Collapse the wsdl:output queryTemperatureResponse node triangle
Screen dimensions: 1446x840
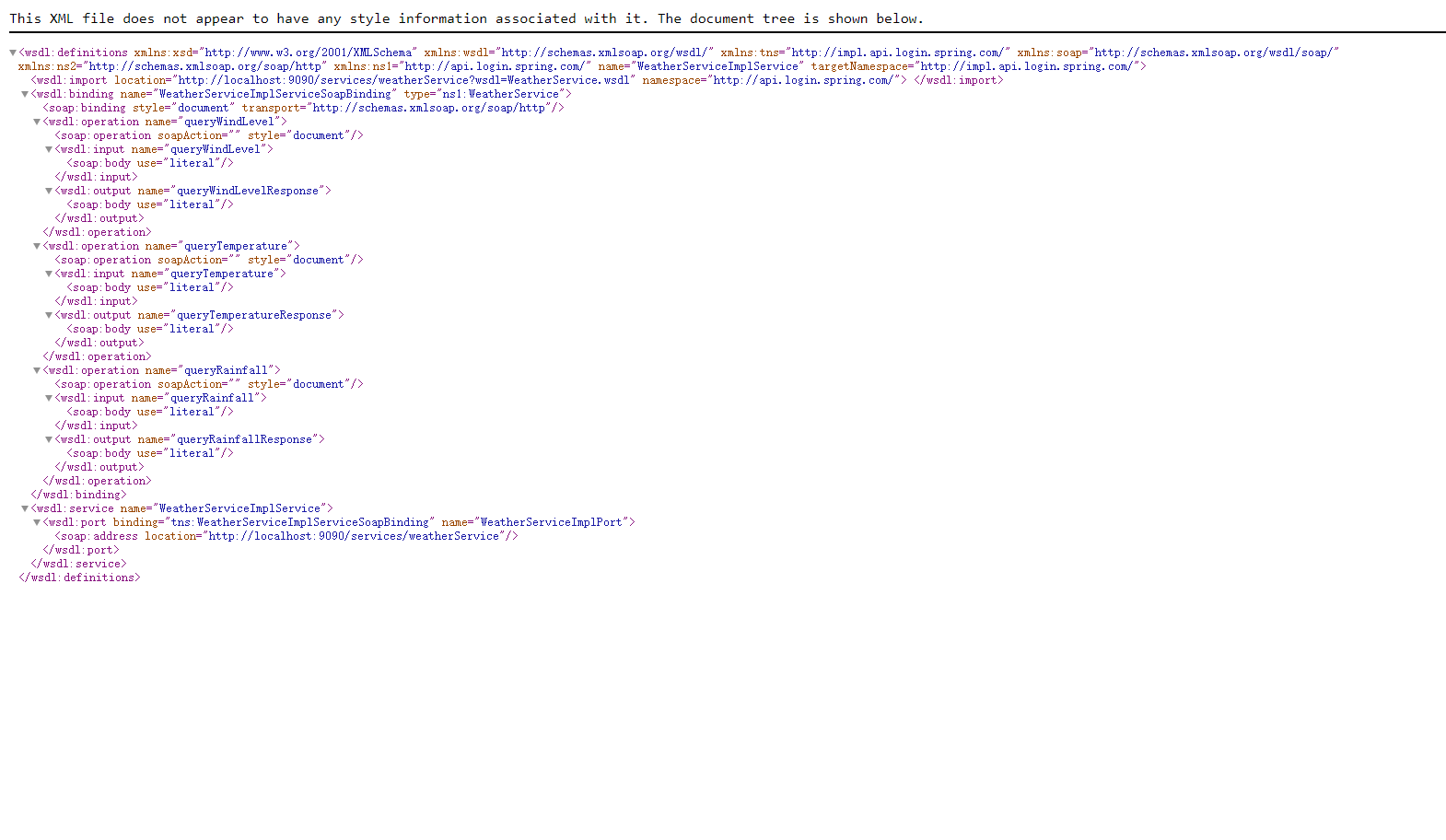49,315
